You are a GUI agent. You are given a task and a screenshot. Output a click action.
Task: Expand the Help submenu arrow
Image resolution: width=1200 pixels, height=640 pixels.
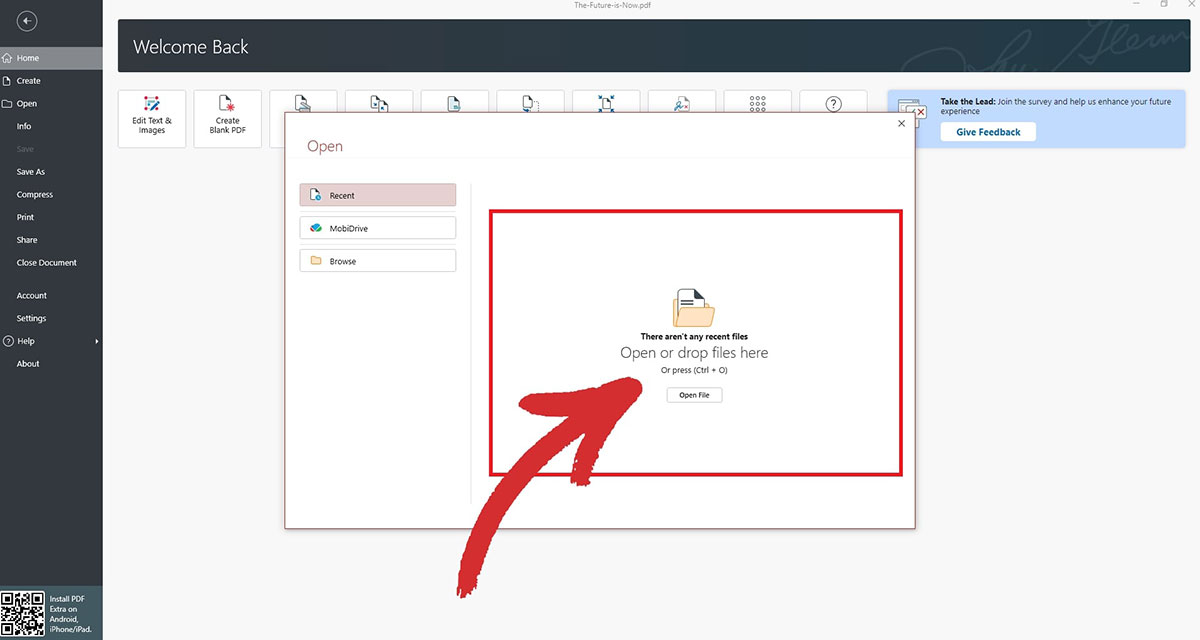(x=97, y=340)
